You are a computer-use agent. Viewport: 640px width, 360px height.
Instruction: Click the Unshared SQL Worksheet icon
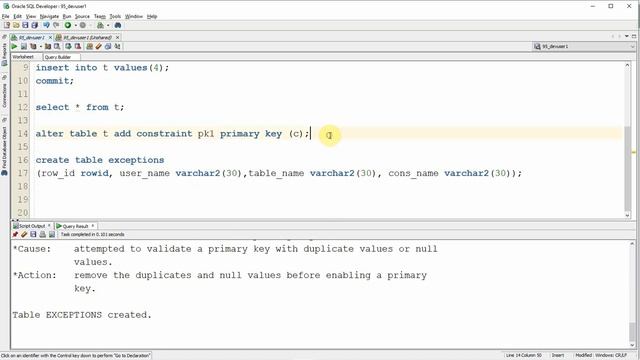[x=89, y=47]
